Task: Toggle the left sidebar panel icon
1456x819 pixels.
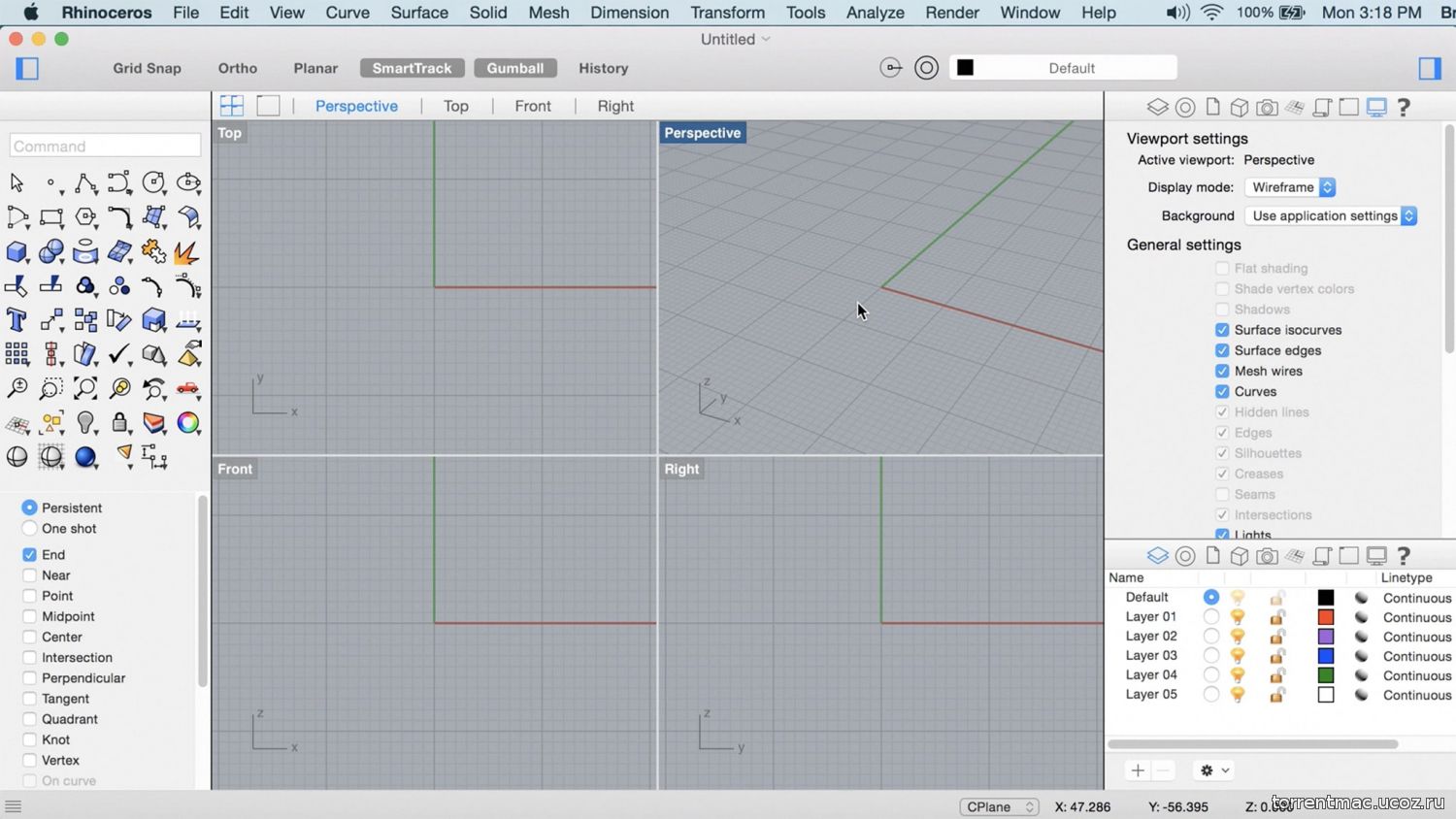Action: [27, 68]
